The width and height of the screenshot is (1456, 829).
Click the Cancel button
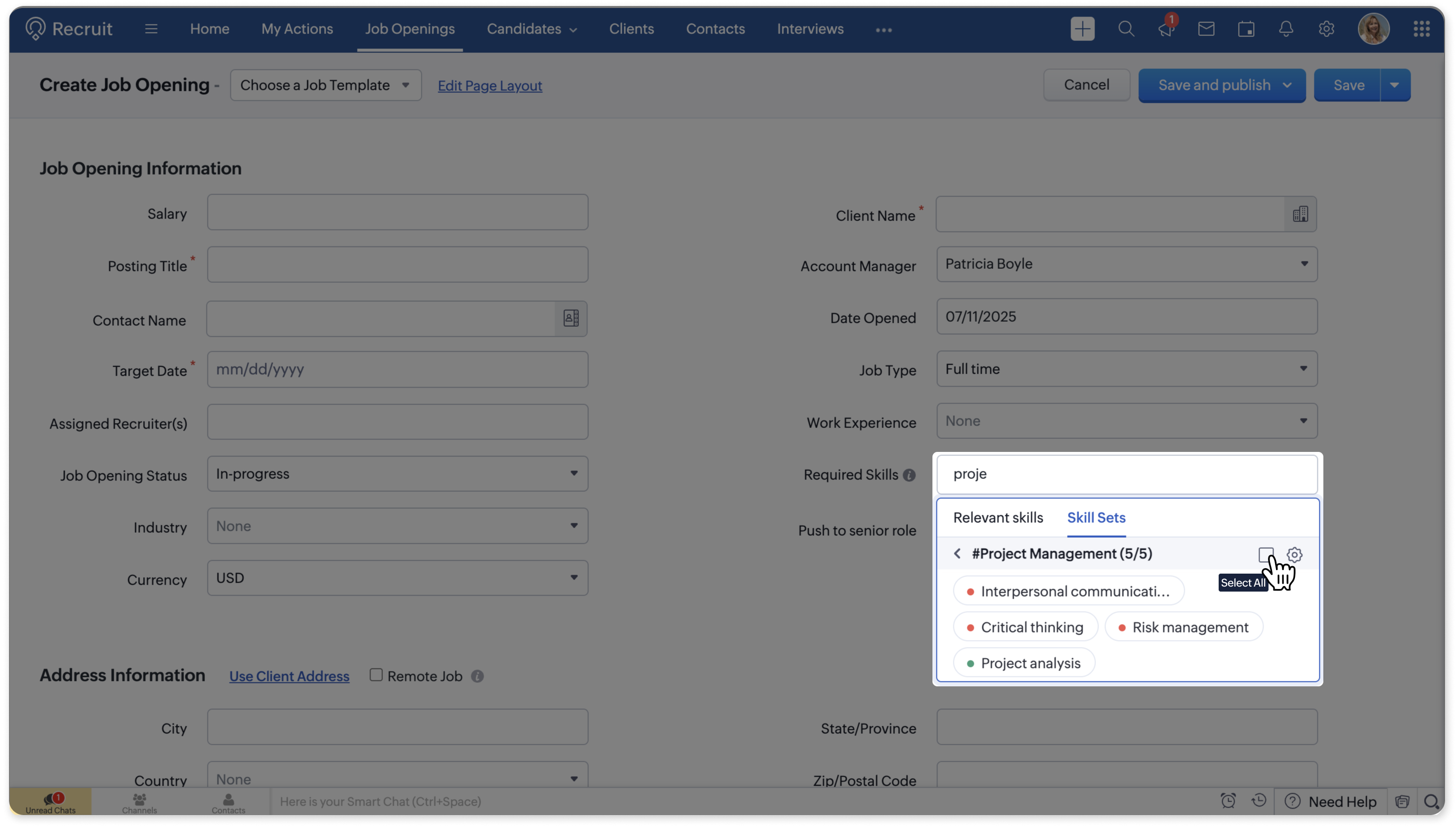(x=1086, y=85)
